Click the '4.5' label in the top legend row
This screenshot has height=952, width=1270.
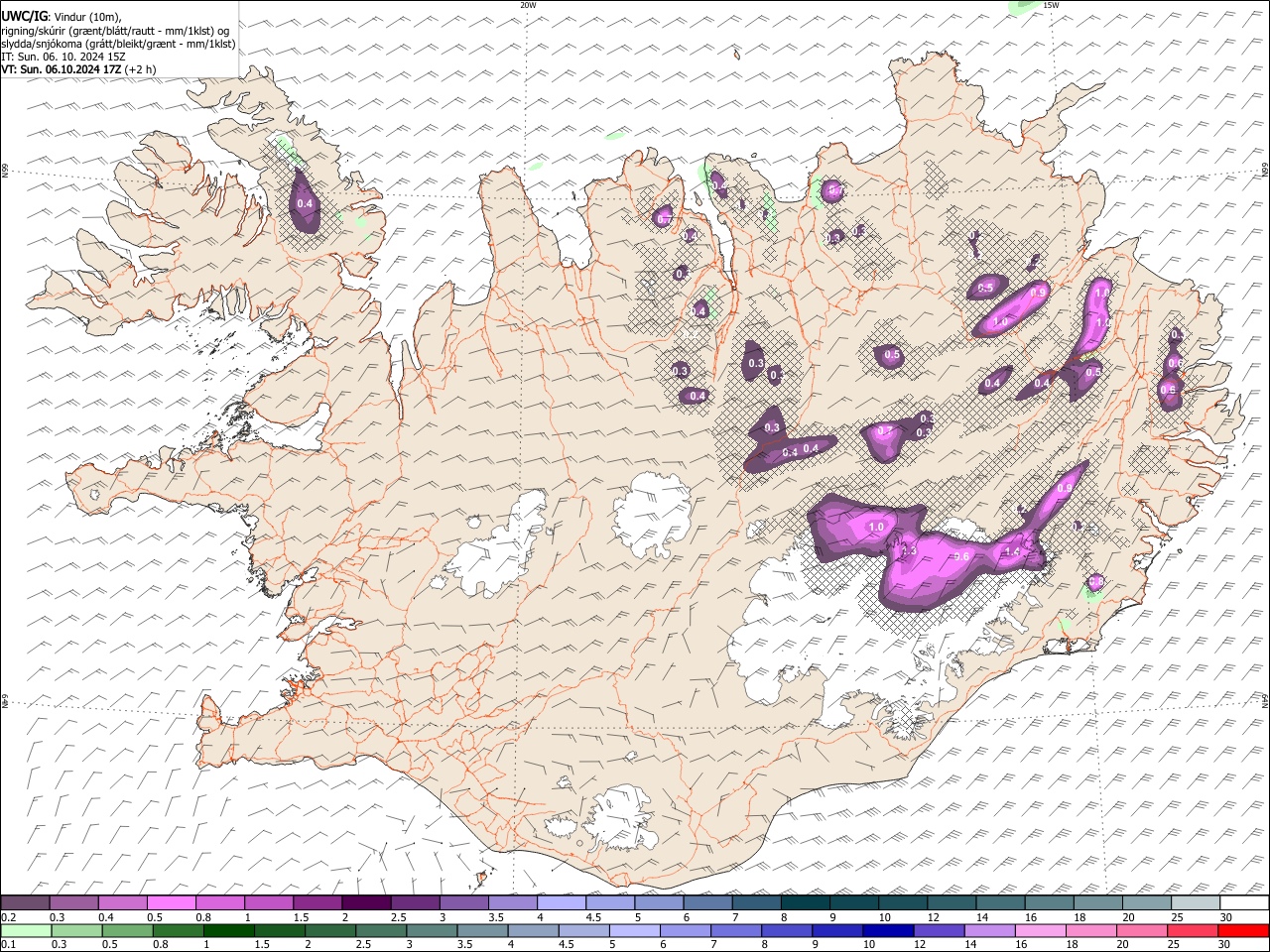point(593,917)
